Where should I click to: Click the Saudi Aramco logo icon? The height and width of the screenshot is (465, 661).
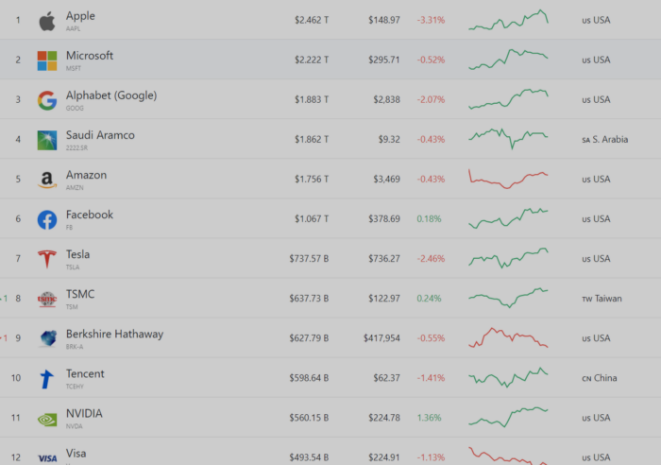(x=47, y=140)
